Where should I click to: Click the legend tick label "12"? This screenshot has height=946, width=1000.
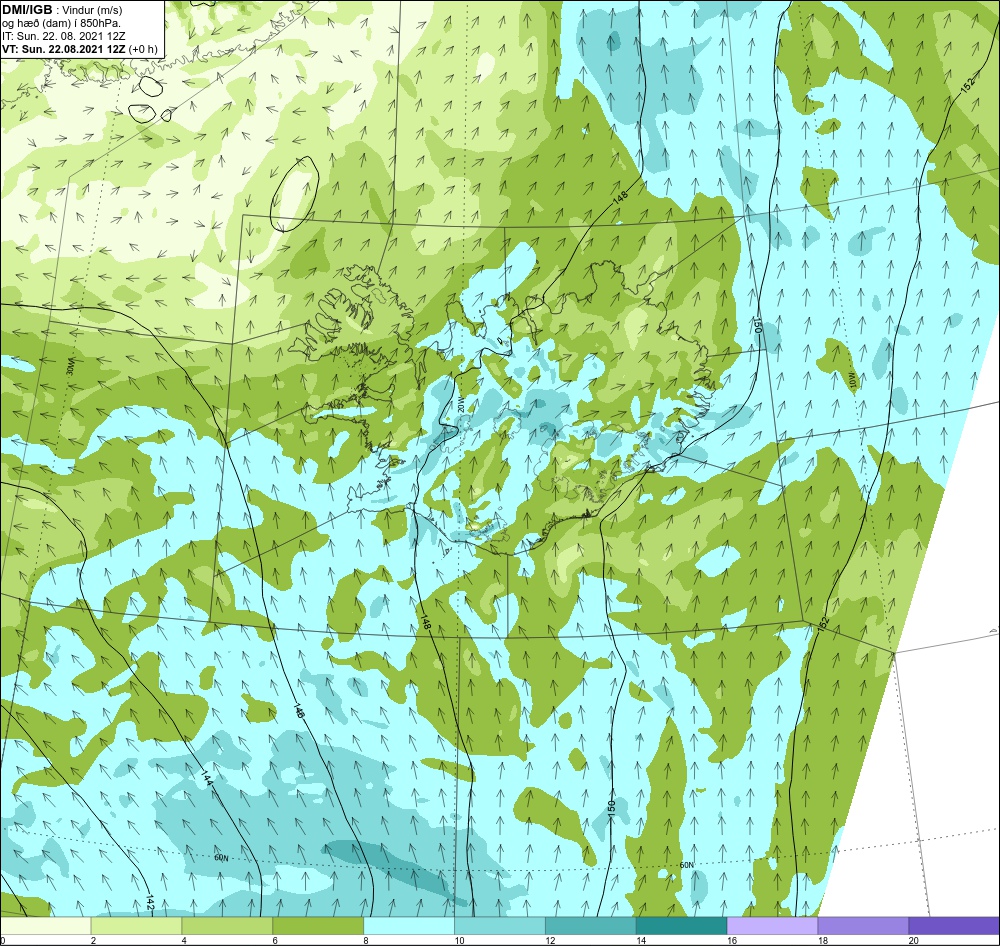(x=550, y=940)
